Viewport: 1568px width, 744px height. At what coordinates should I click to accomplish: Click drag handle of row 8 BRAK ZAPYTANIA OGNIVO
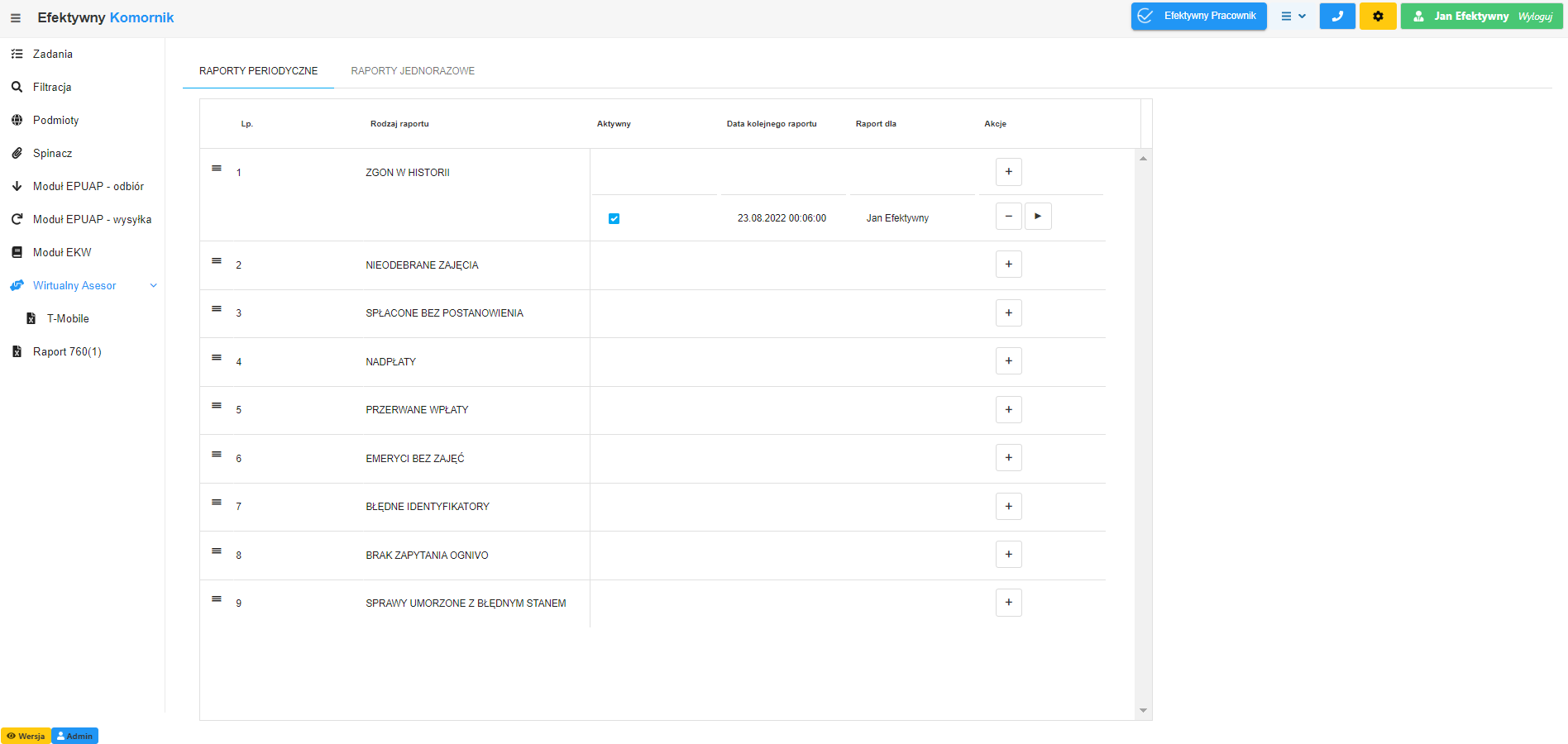217,551
